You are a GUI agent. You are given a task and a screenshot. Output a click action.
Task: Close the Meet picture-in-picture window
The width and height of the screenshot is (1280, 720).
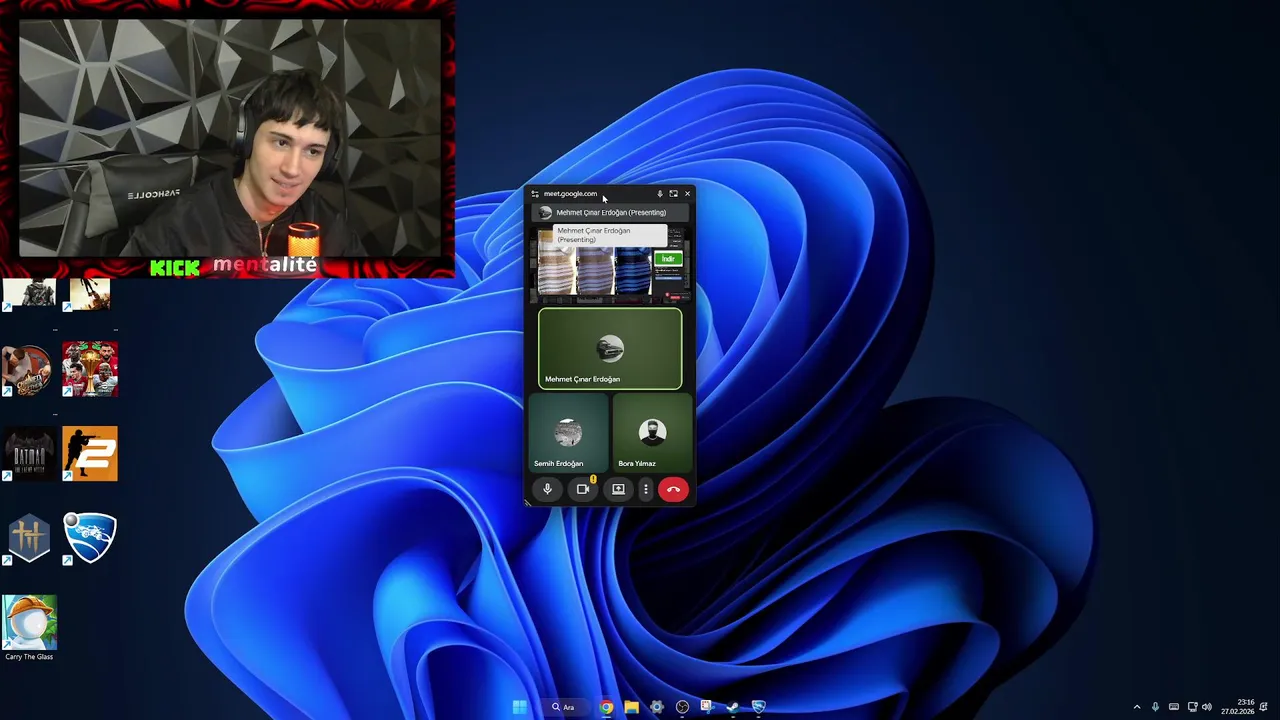tap(687, 194)
